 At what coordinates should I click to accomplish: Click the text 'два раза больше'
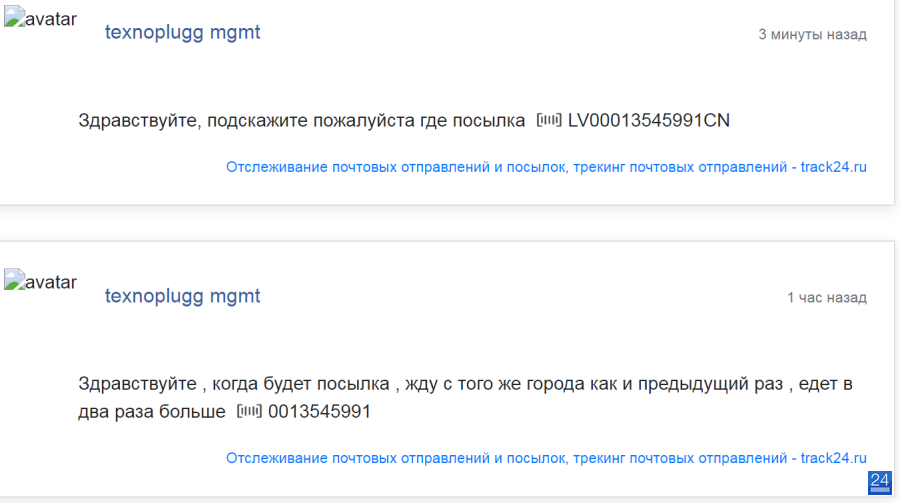(152, 412)
